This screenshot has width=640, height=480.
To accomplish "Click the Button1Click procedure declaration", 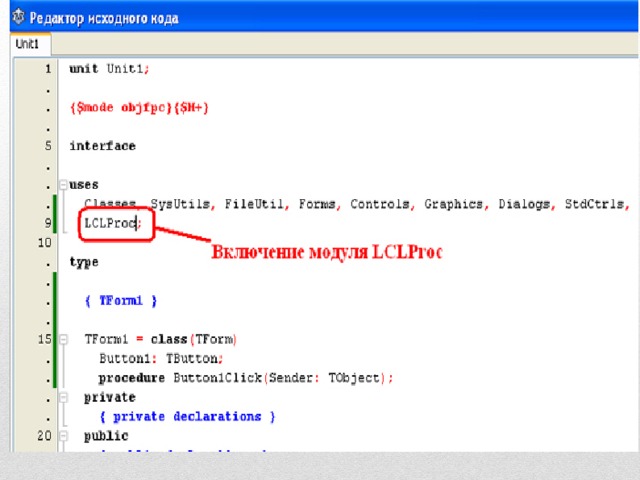I will pyautogui.click(x=245, y=378).
